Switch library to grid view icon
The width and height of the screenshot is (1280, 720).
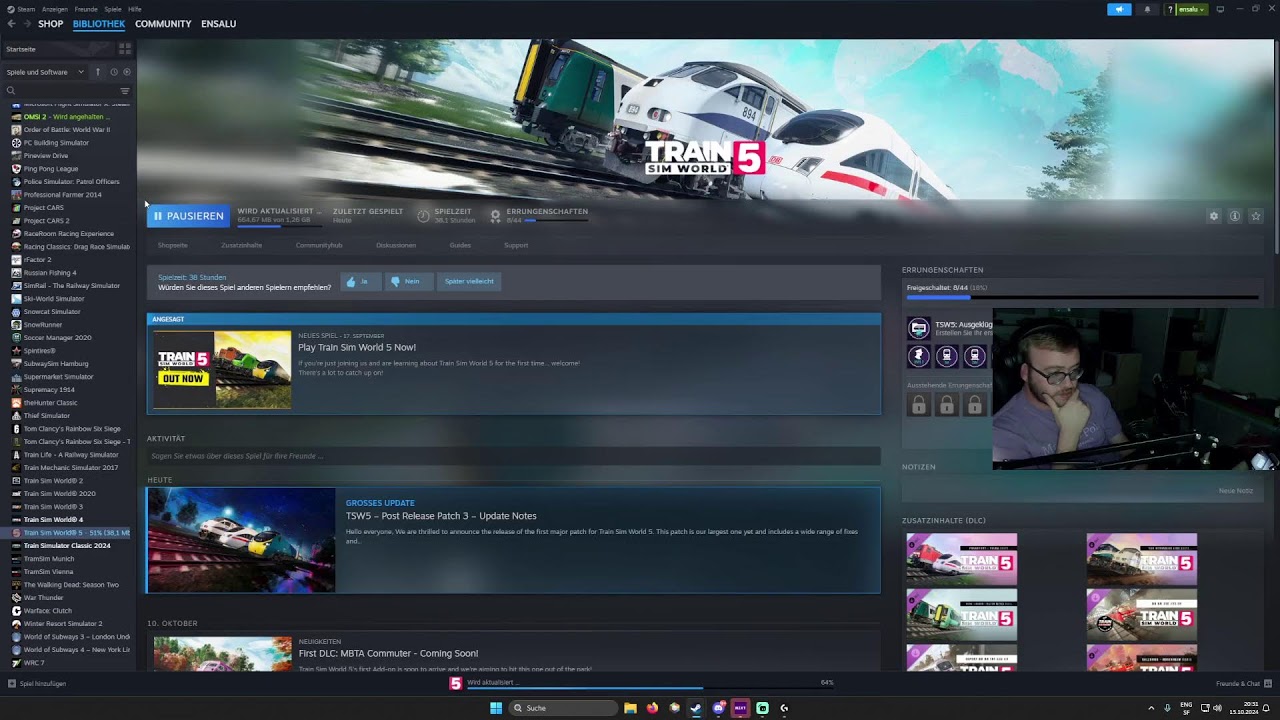point(125,48)
